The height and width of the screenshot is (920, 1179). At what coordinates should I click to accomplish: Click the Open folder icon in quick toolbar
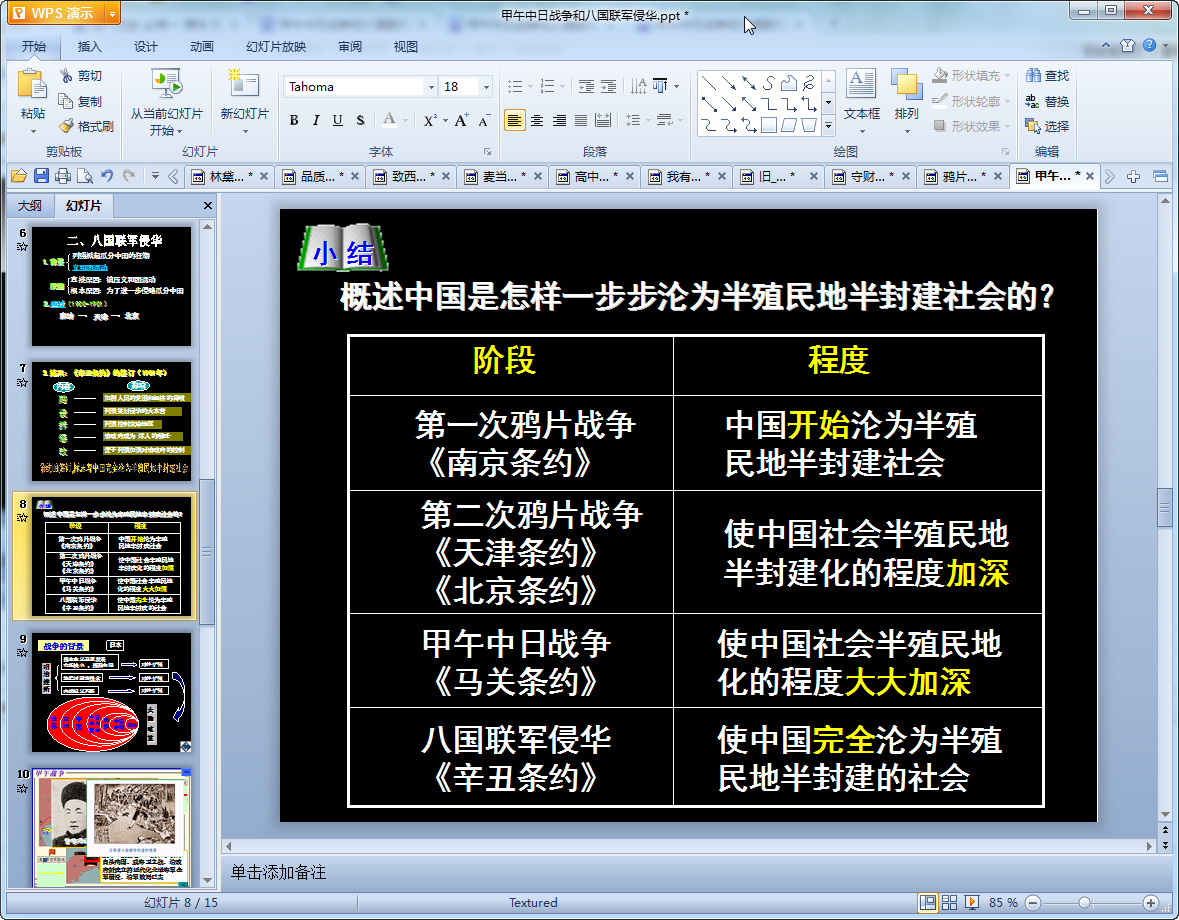19,177
